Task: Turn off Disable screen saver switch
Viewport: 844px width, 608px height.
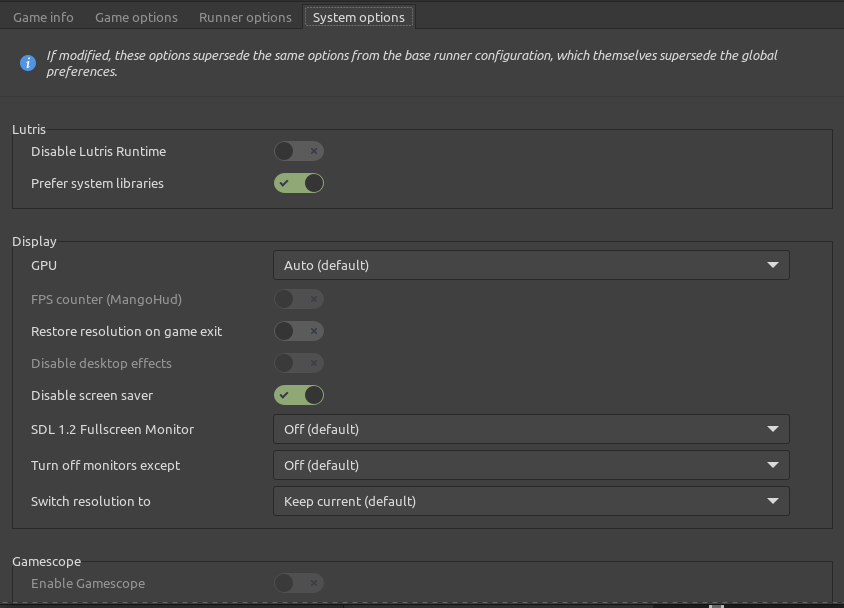Action: click(x=299, y=395)
